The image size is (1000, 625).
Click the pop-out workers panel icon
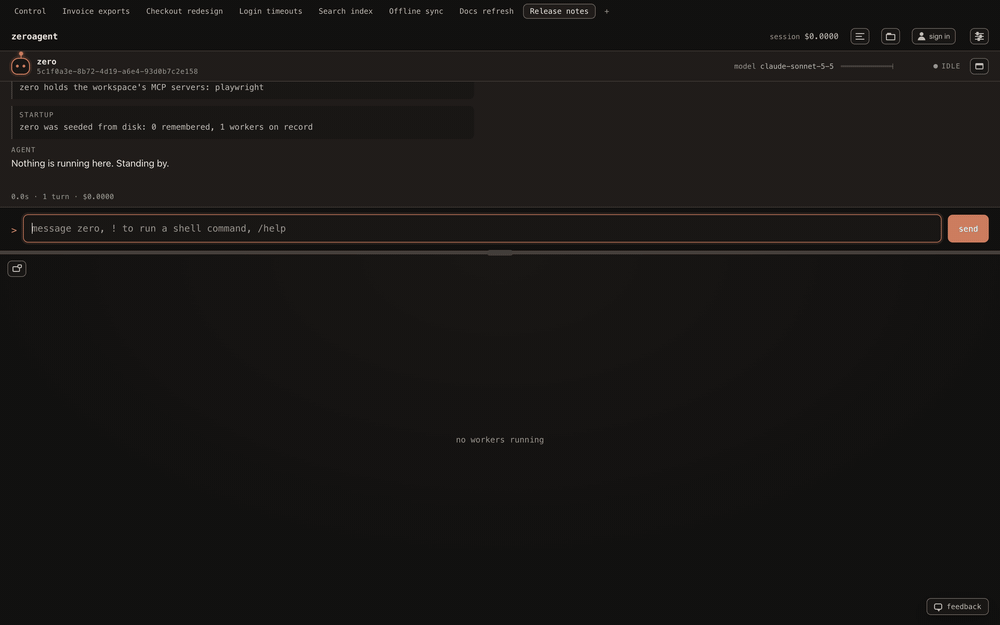(x=17, y=268)
